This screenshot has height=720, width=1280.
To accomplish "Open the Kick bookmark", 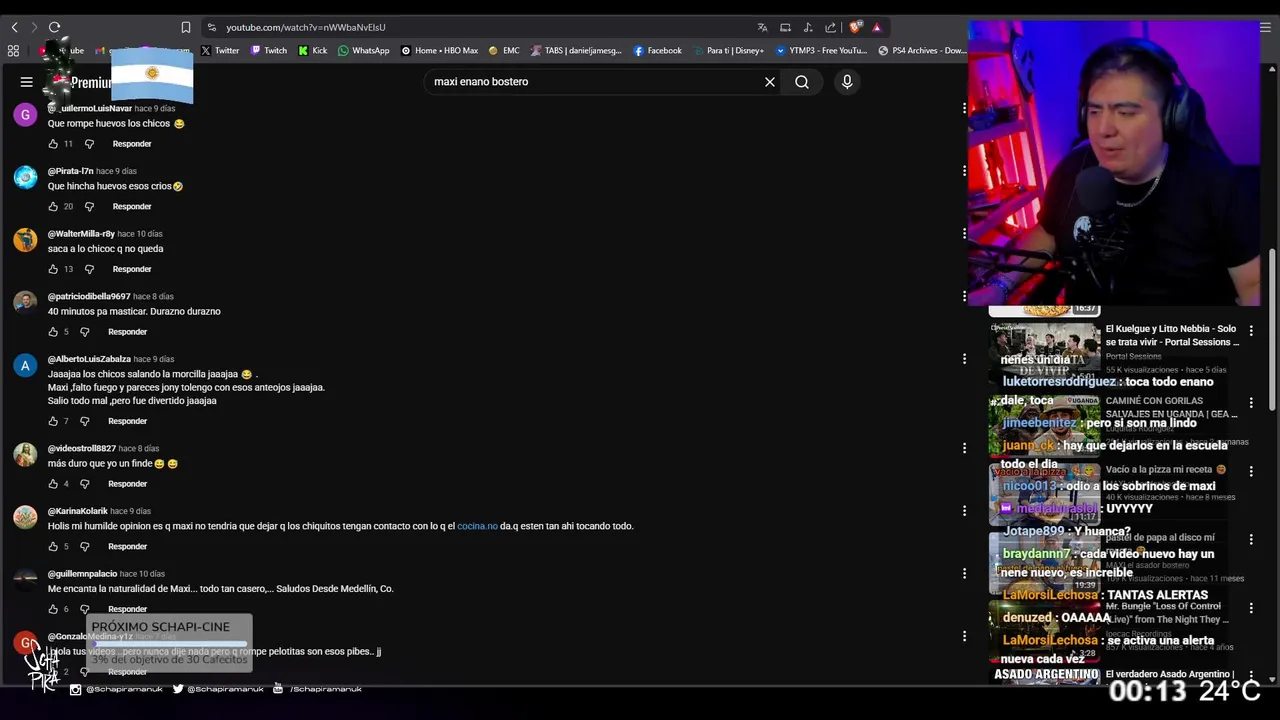I will tap(313, 50).
